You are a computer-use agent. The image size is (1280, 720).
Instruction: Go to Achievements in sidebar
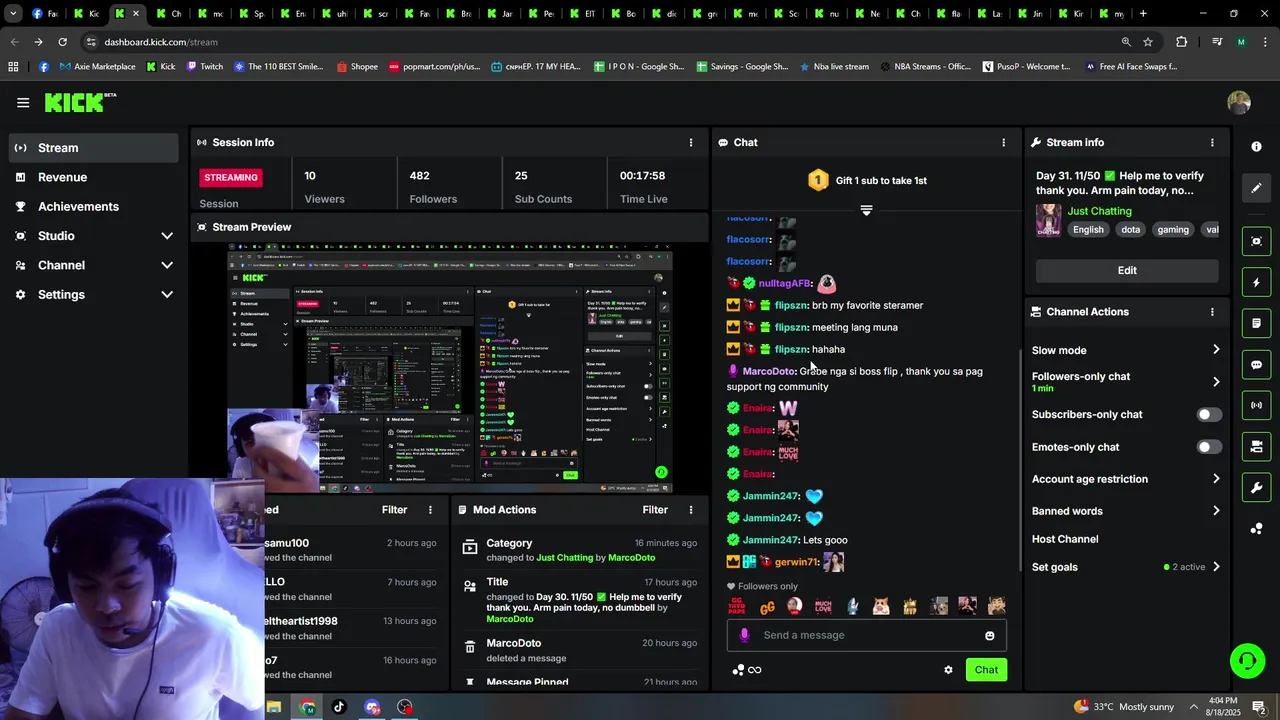click(x=94, y=206)
